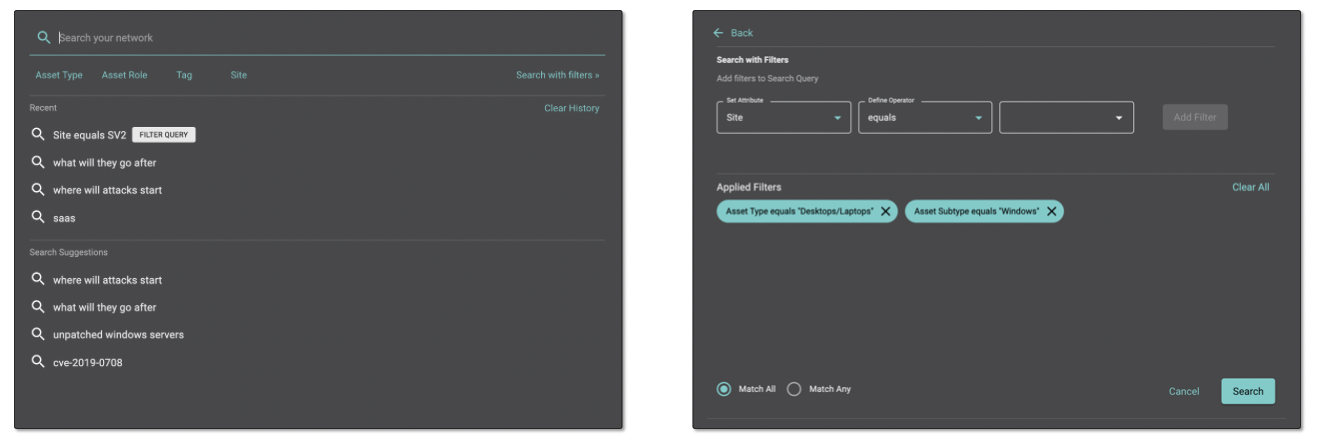Screen dimensions: 1318x442
Task: Click Clear History link
Action: tap(571, 108)
